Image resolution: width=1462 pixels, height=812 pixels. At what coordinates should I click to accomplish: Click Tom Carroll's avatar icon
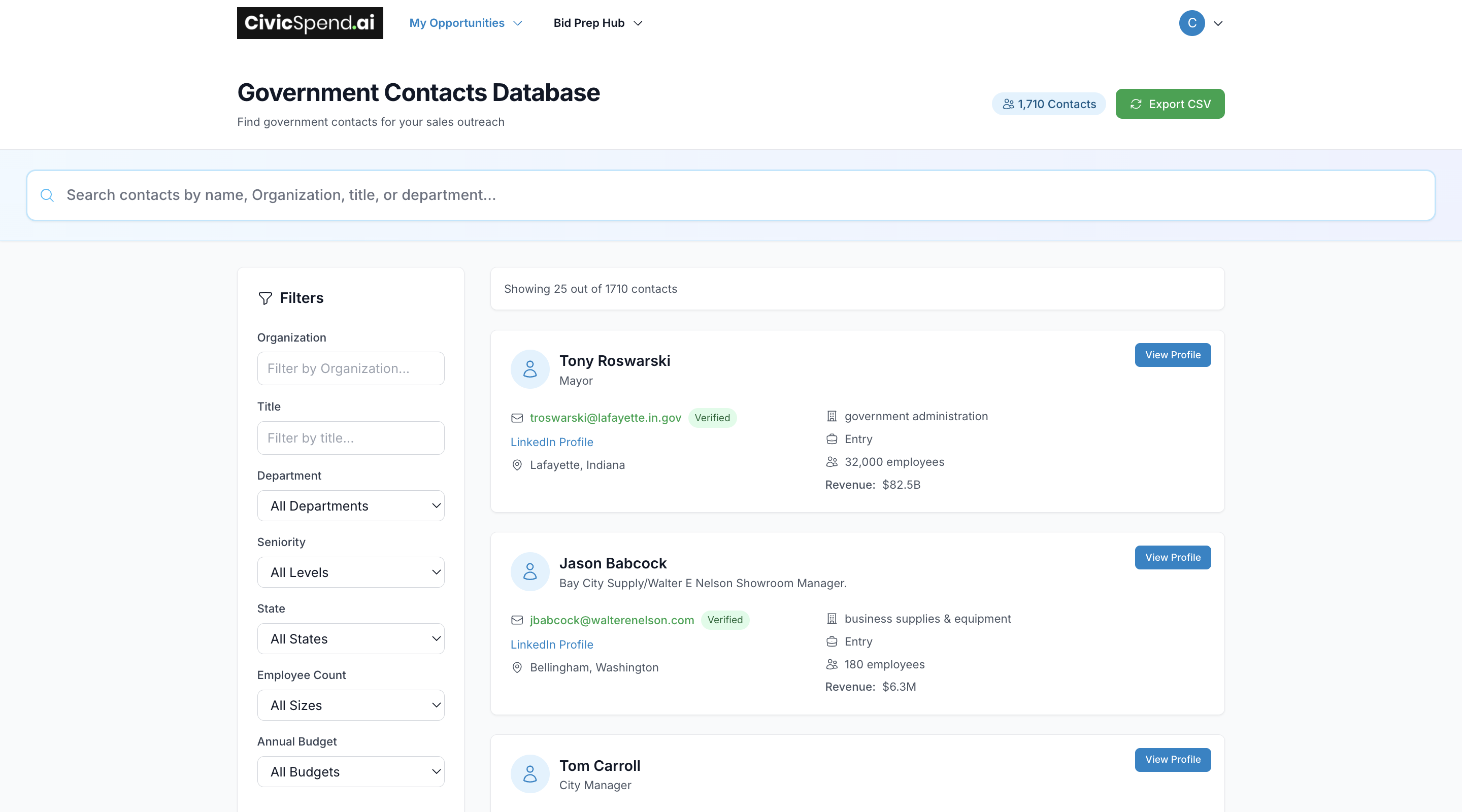click(x=529, y=773)
